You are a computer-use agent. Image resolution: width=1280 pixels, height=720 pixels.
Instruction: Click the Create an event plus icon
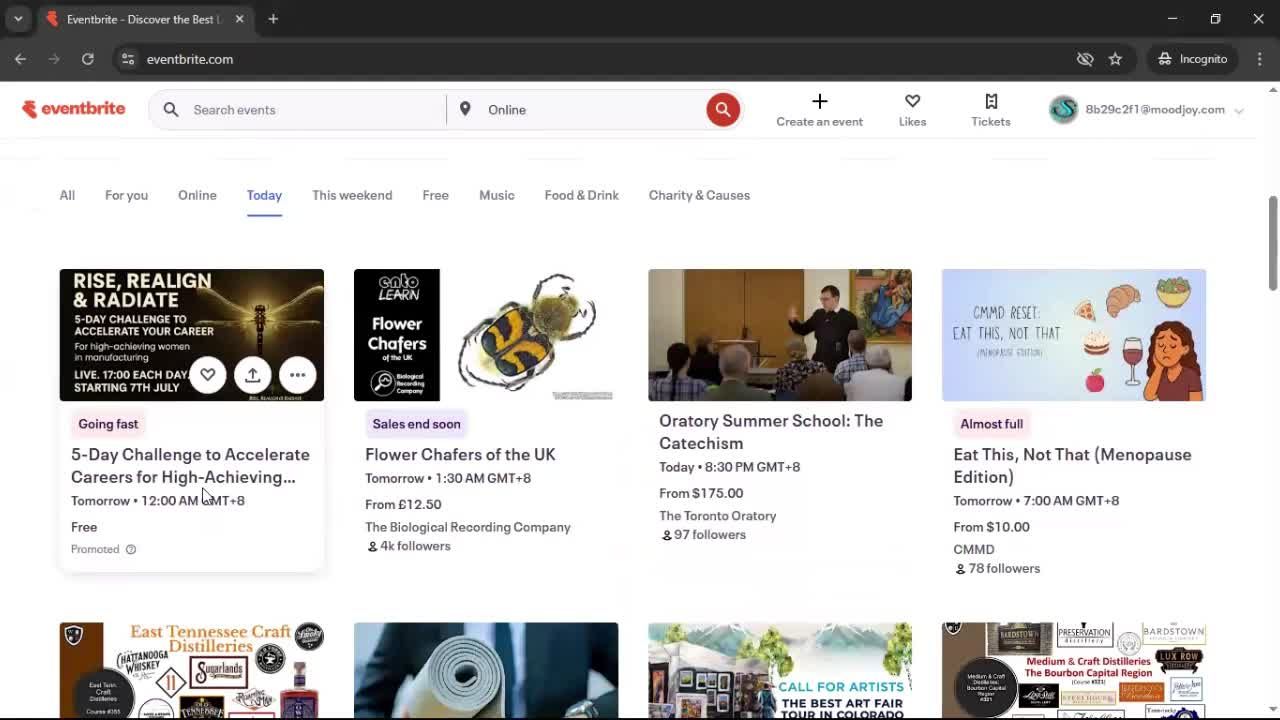click(x=819, y=101)
